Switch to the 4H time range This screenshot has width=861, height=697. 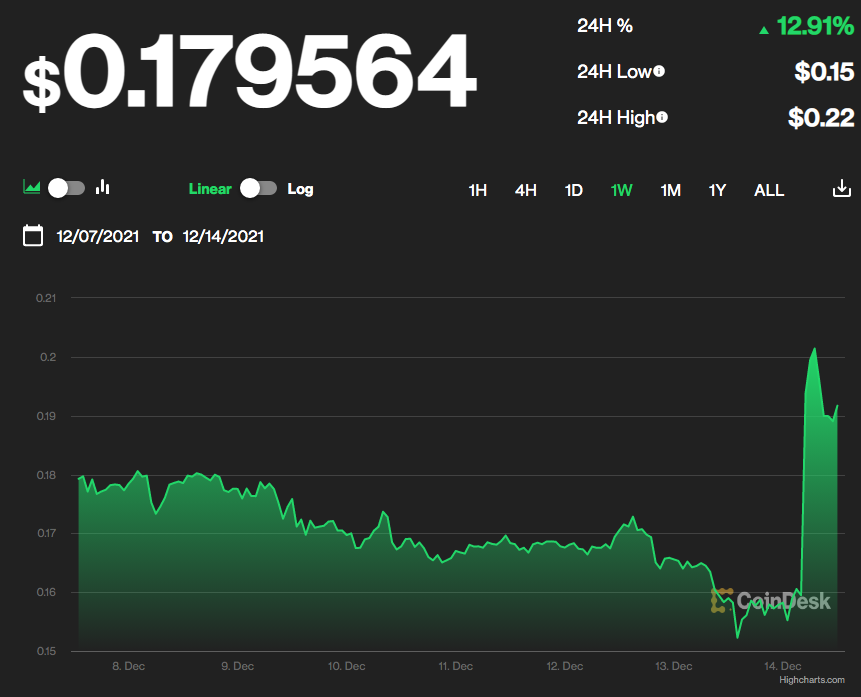[x=526, y=190]
